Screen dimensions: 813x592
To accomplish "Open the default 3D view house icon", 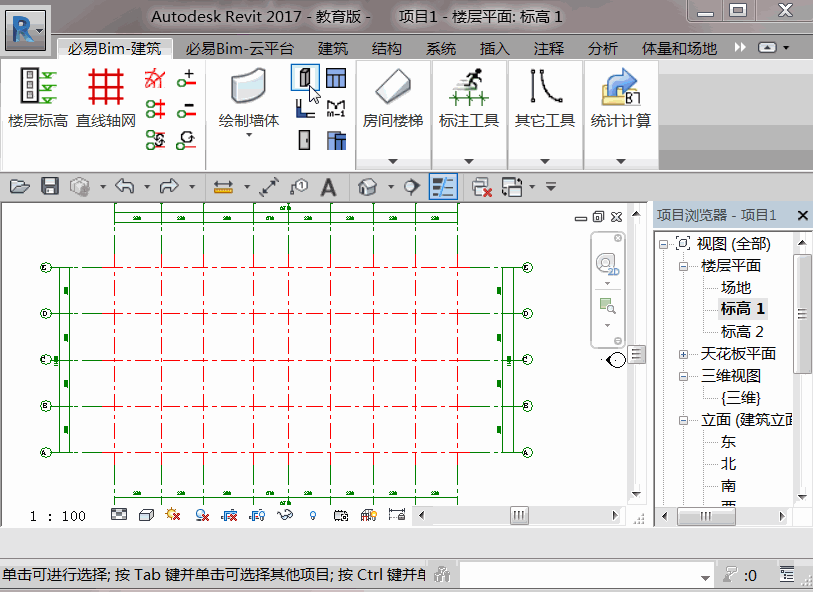I will tap(367, 187).
